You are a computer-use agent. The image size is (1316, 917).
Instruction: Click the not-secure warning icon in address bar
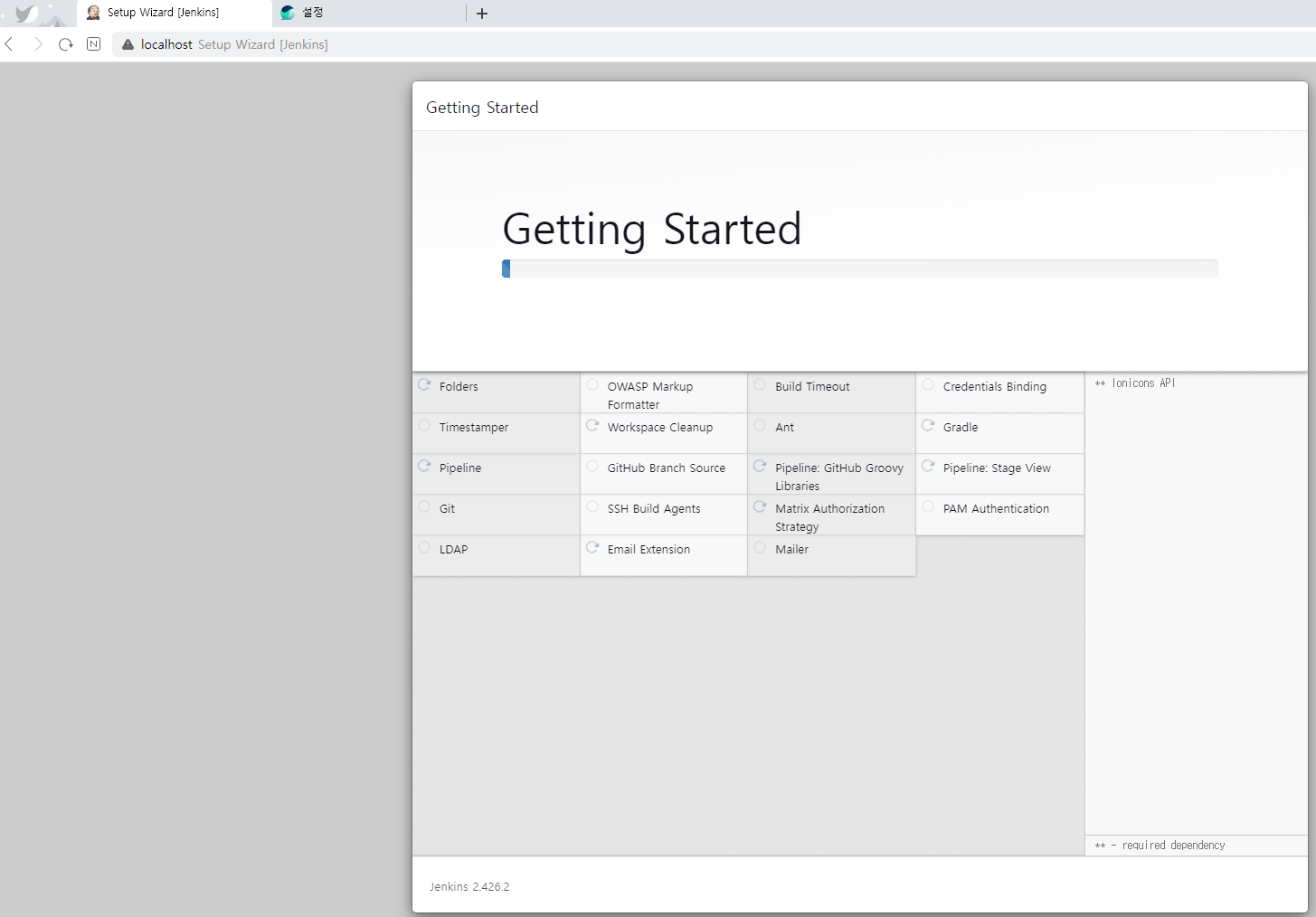coord(128,44)
